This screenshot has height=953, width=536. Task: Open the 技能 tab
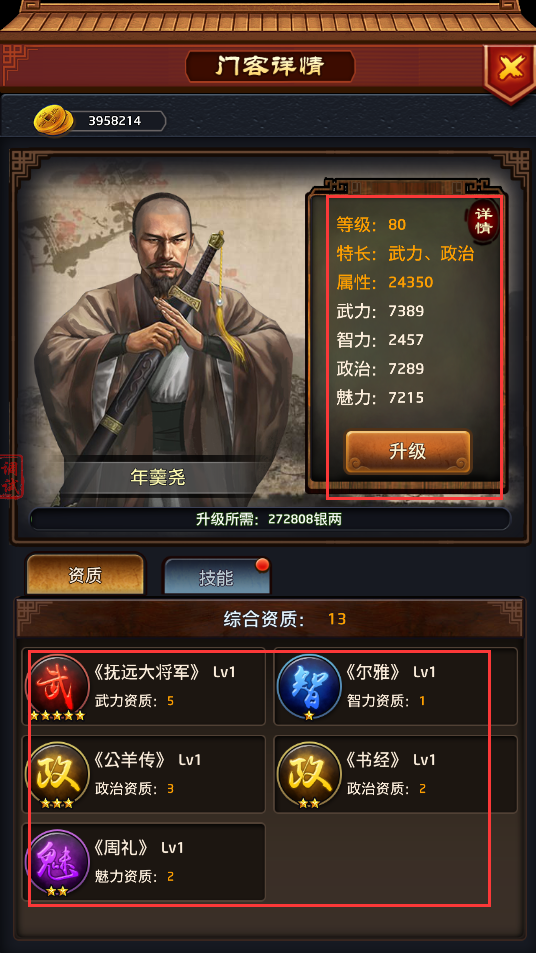coord(216,577)
